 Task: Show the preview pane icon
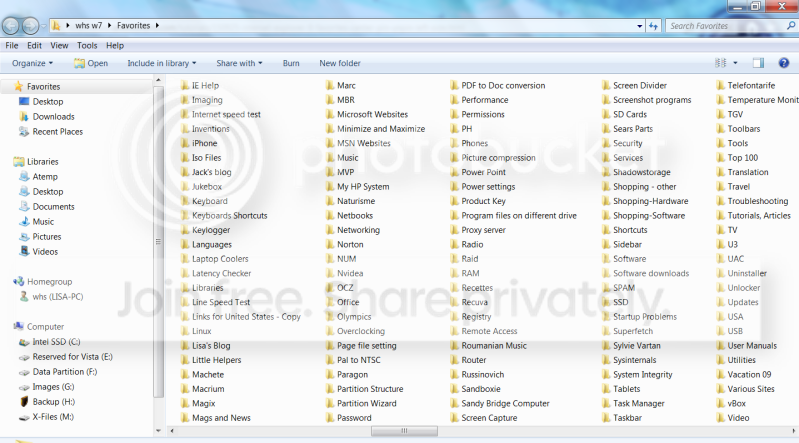point(758,63)
